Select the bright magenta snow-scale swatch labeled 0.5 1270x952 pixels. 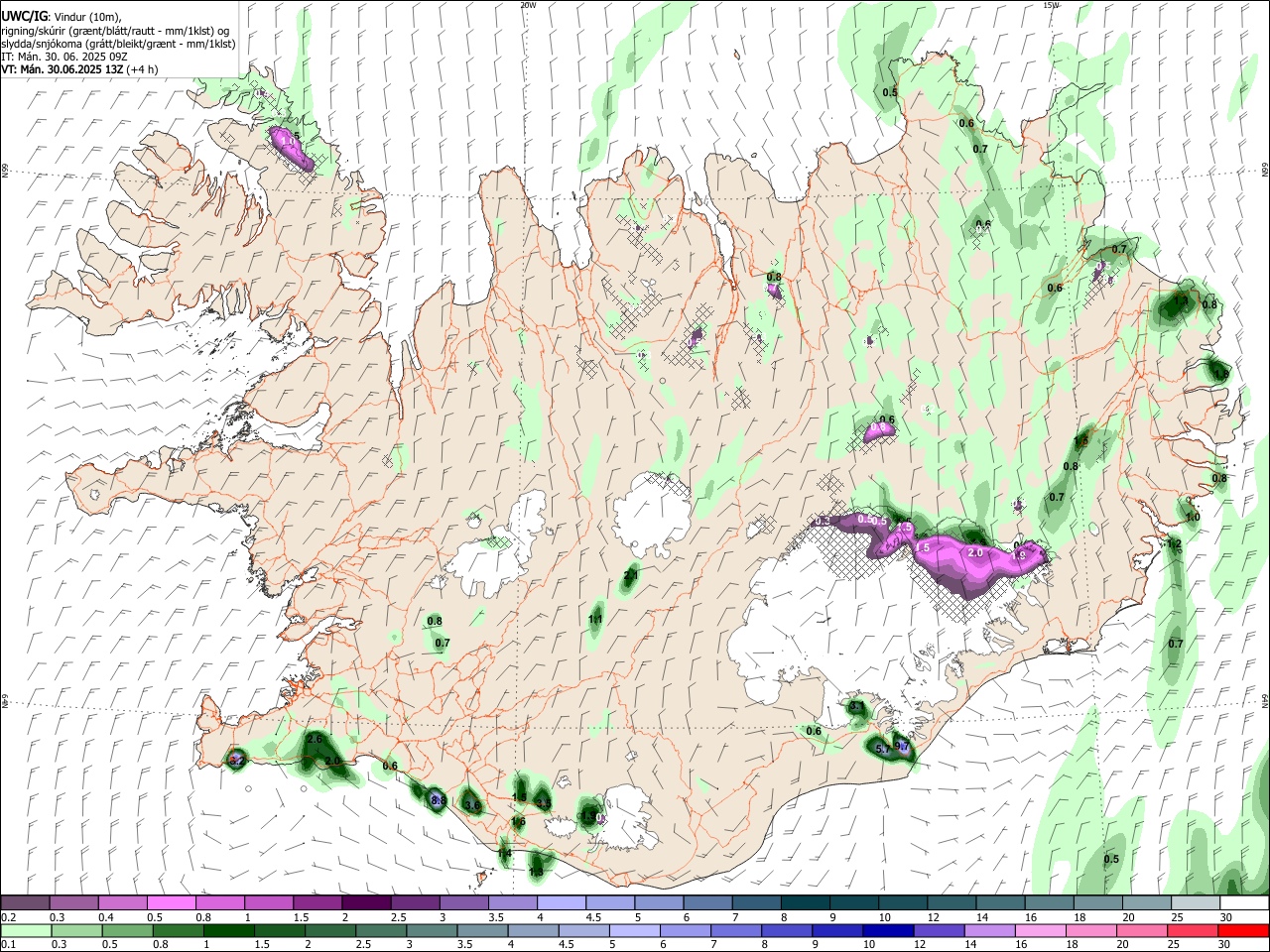(171, 902)
